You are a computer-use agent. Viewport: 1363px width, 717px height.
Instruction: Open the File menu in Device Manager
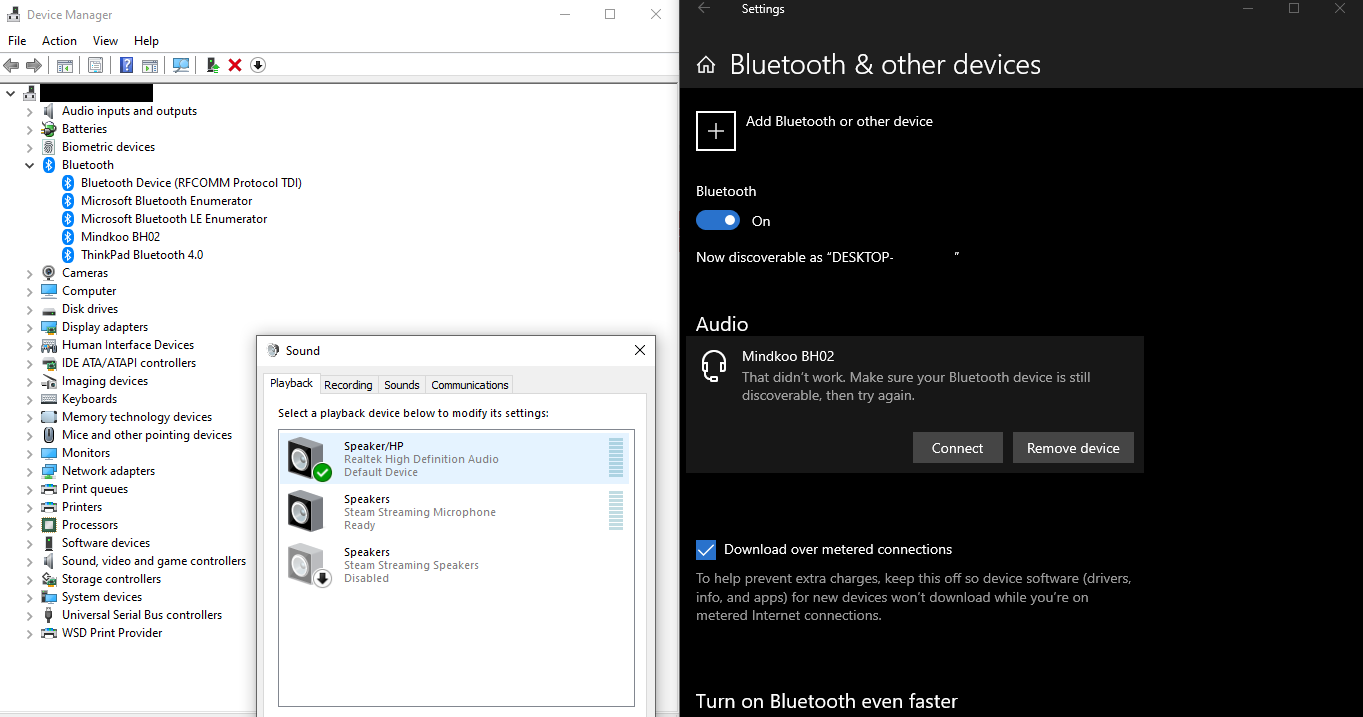pos(17,41)
